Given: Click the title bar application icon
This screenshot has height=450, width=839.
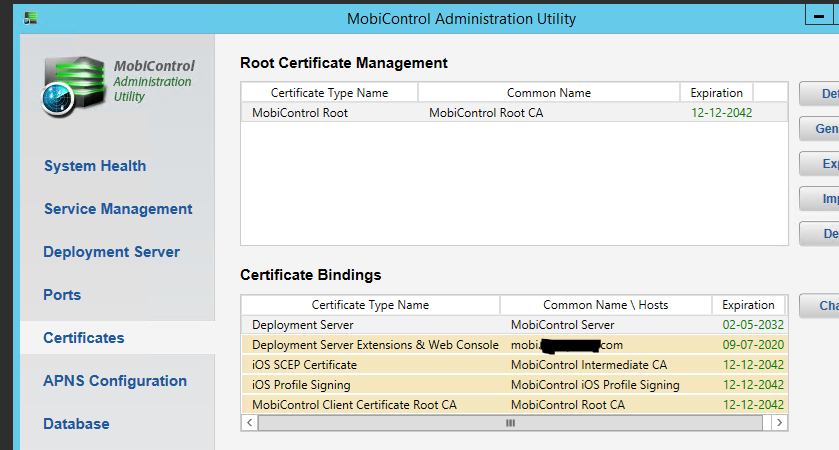Looking at the screenshot, I should point(31,18).
